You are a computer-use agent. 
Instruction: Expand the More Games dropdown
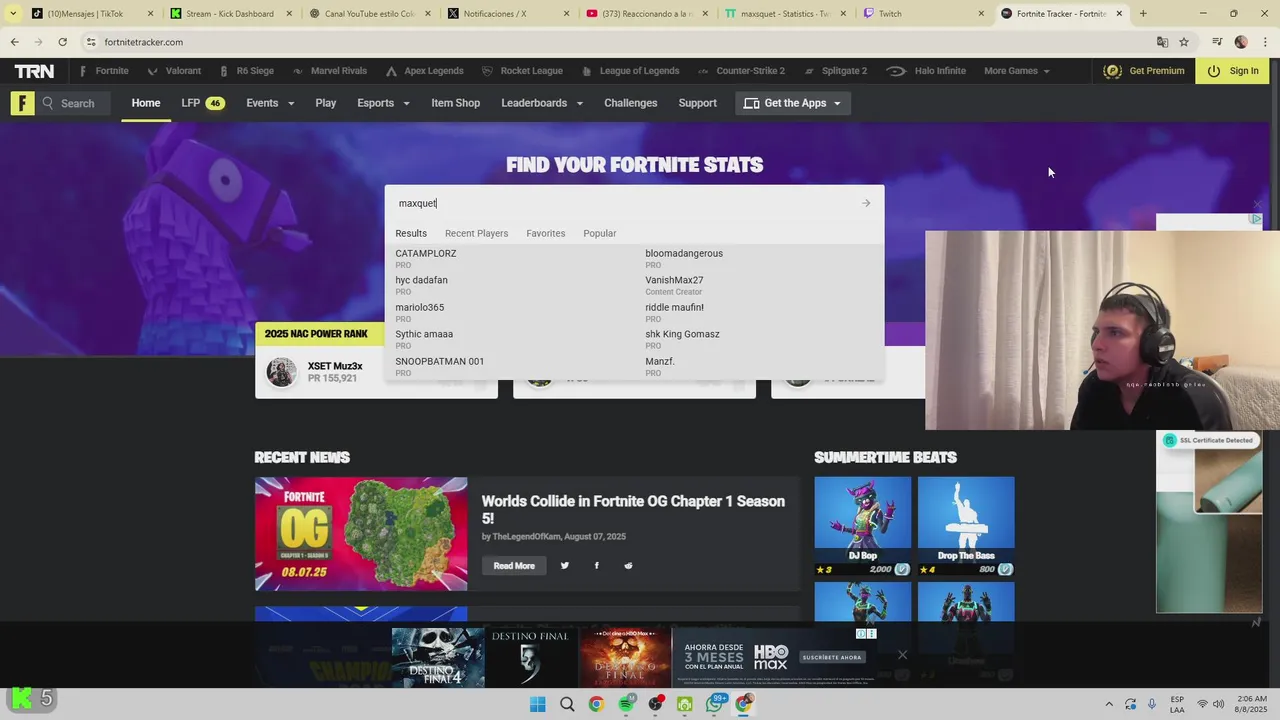1017,71
